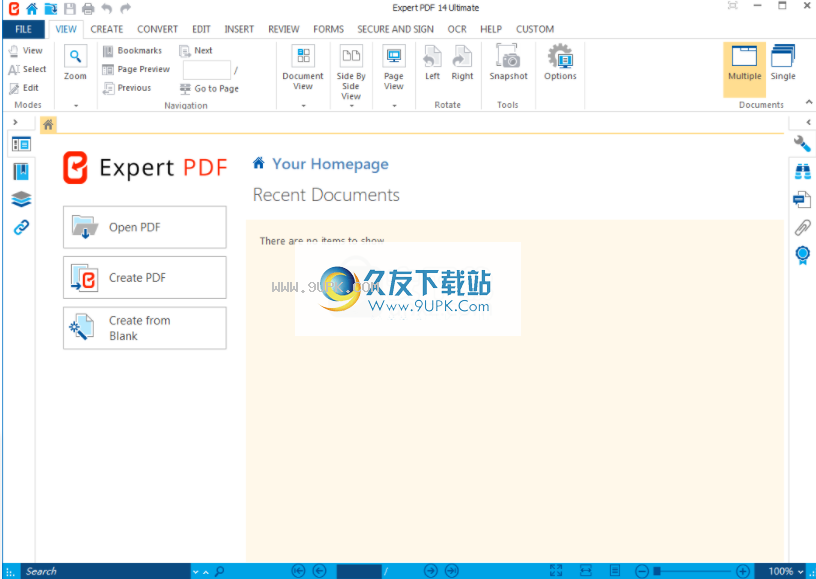Select the View hand mode

click(x=26, y=50)
